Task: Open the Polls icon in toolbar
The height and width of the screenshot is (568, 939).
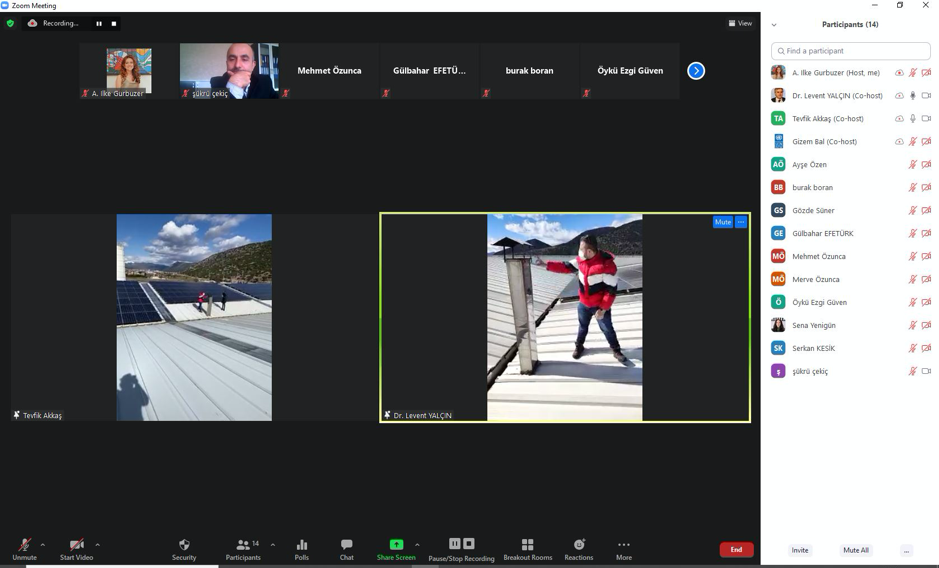Action: (x=302, y=545)
